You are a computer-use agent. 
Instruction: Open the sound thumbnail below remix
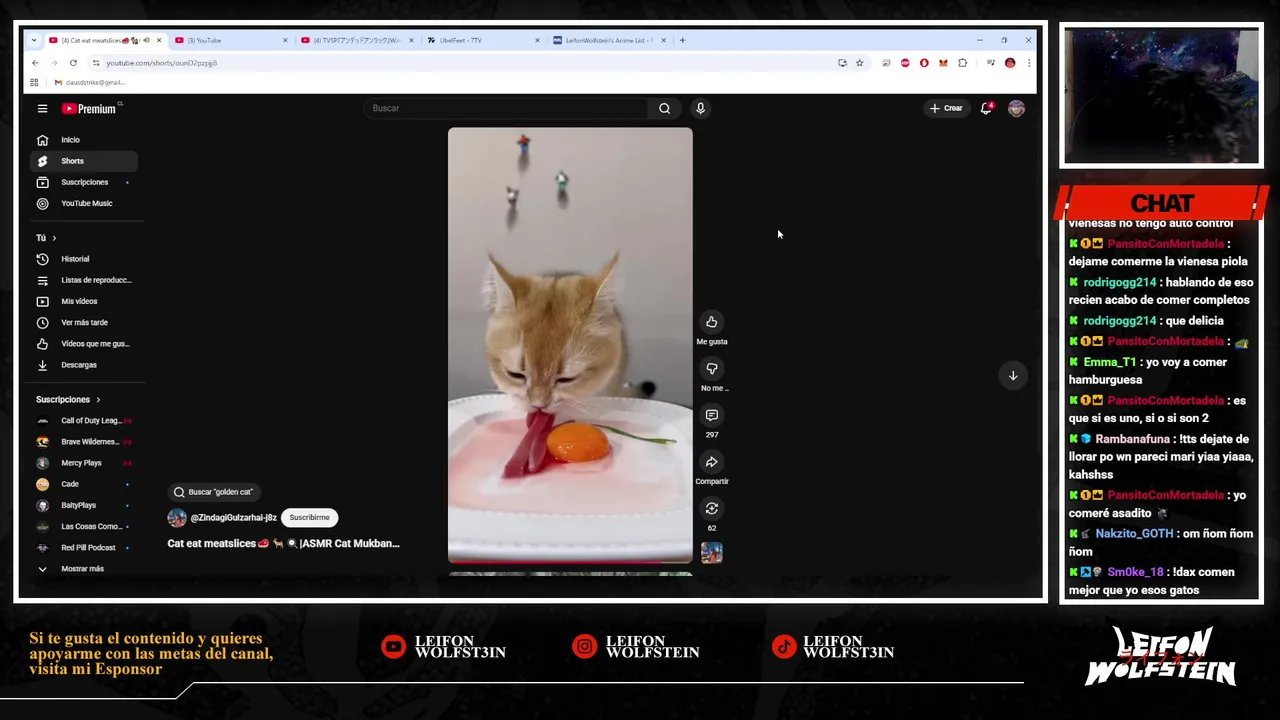(x=711, y=553)
